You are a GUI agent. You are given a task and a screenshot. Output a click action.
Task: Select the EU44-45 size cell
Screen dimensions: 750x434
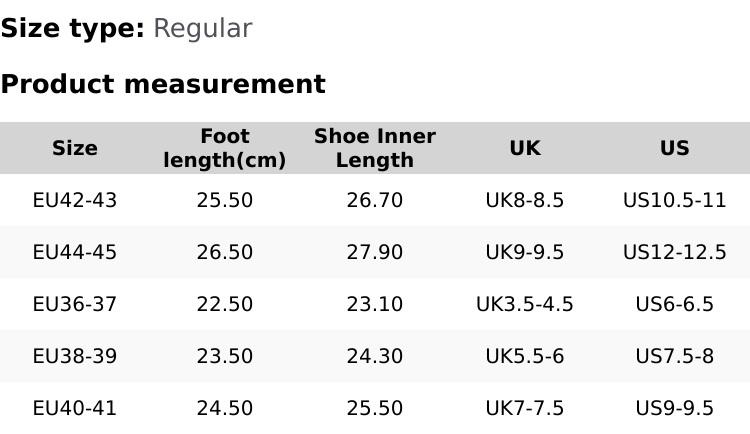[75, 252]
